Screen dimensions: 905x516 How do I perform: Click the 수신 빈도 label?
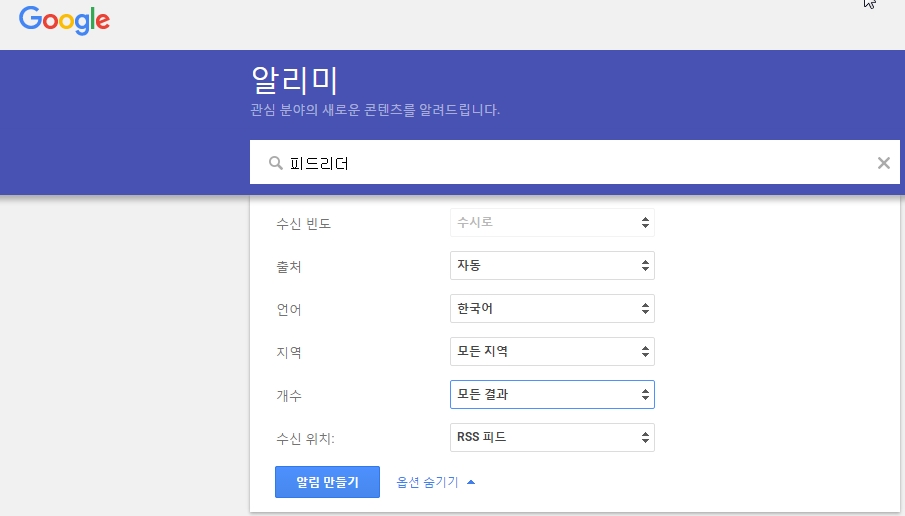pos(304,224)
